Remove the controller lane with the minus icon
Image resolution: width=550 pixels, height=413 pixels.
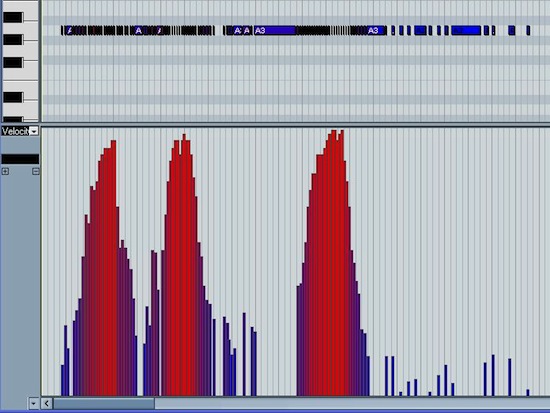pyautogui.click(x=35, y=171)
